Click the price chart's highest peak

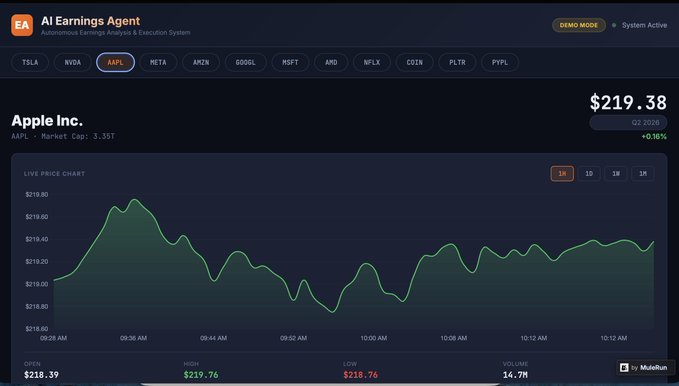[135, 200]
